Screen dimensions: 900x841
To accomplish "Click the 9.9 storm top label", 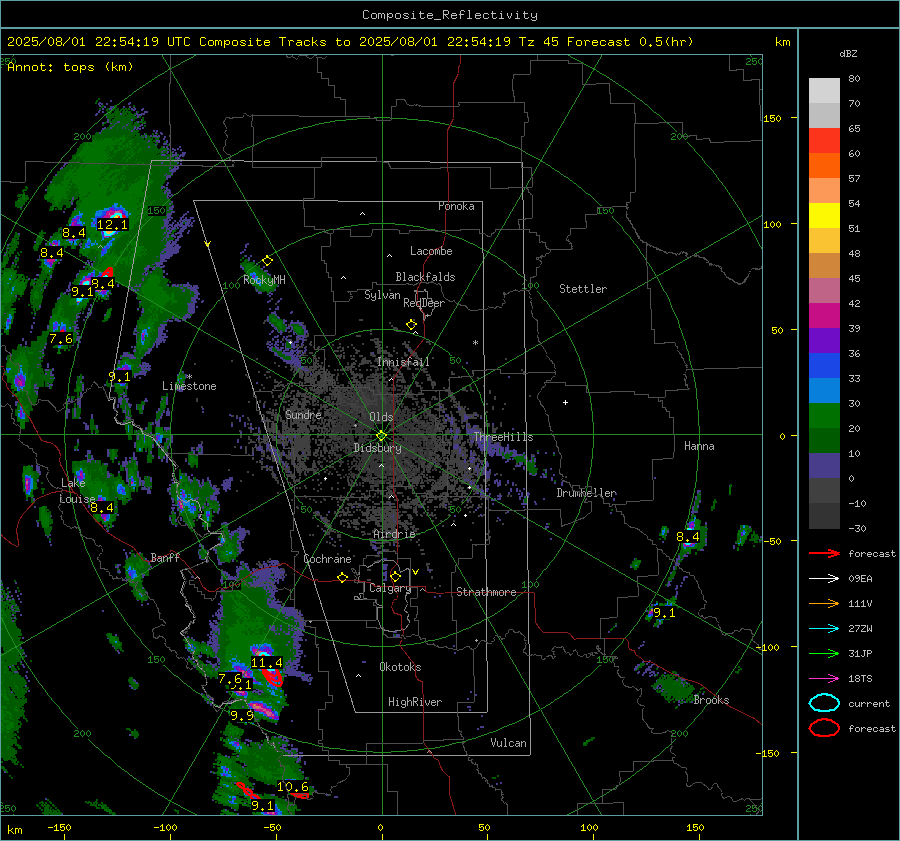I will 242,716.
